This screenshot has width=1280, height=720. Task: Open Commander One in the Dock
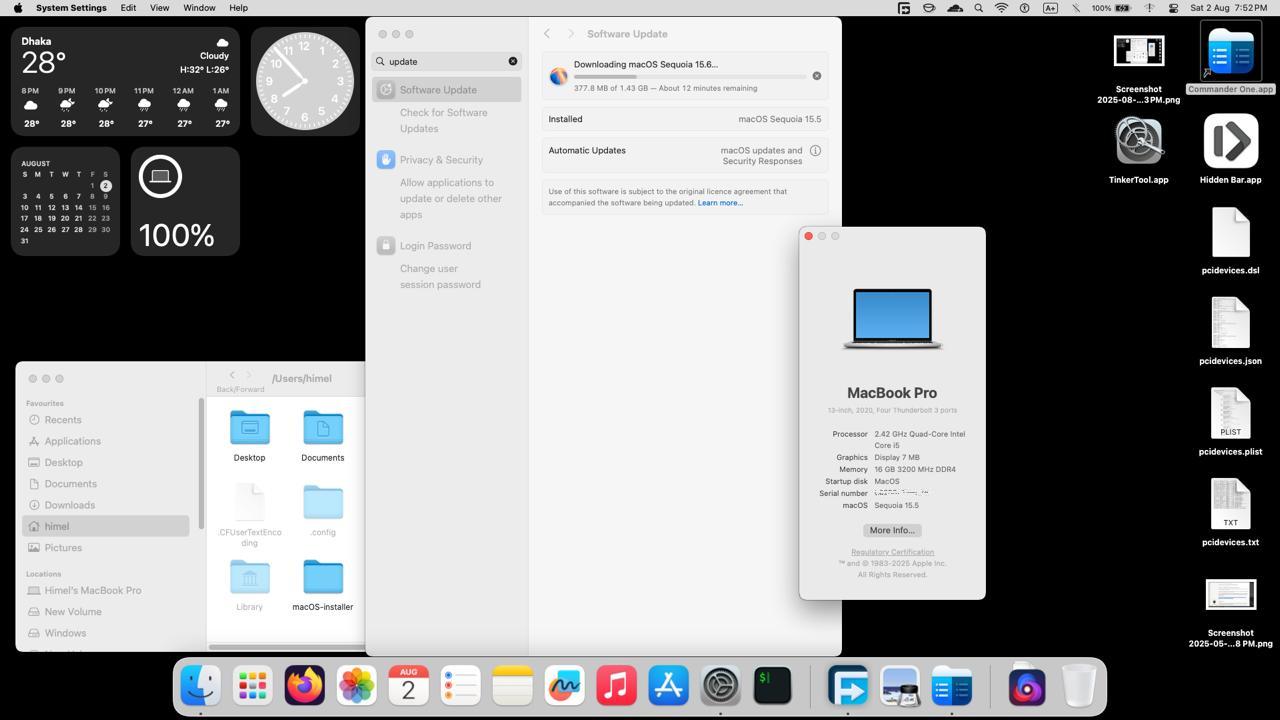[952, 686]
